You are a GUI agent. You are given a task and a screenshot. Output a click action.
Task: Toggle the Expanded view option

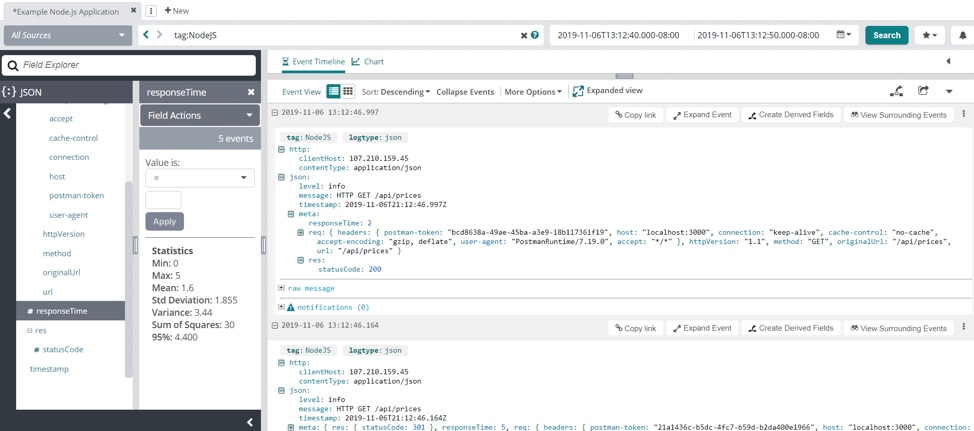click(x=607, y=91)
